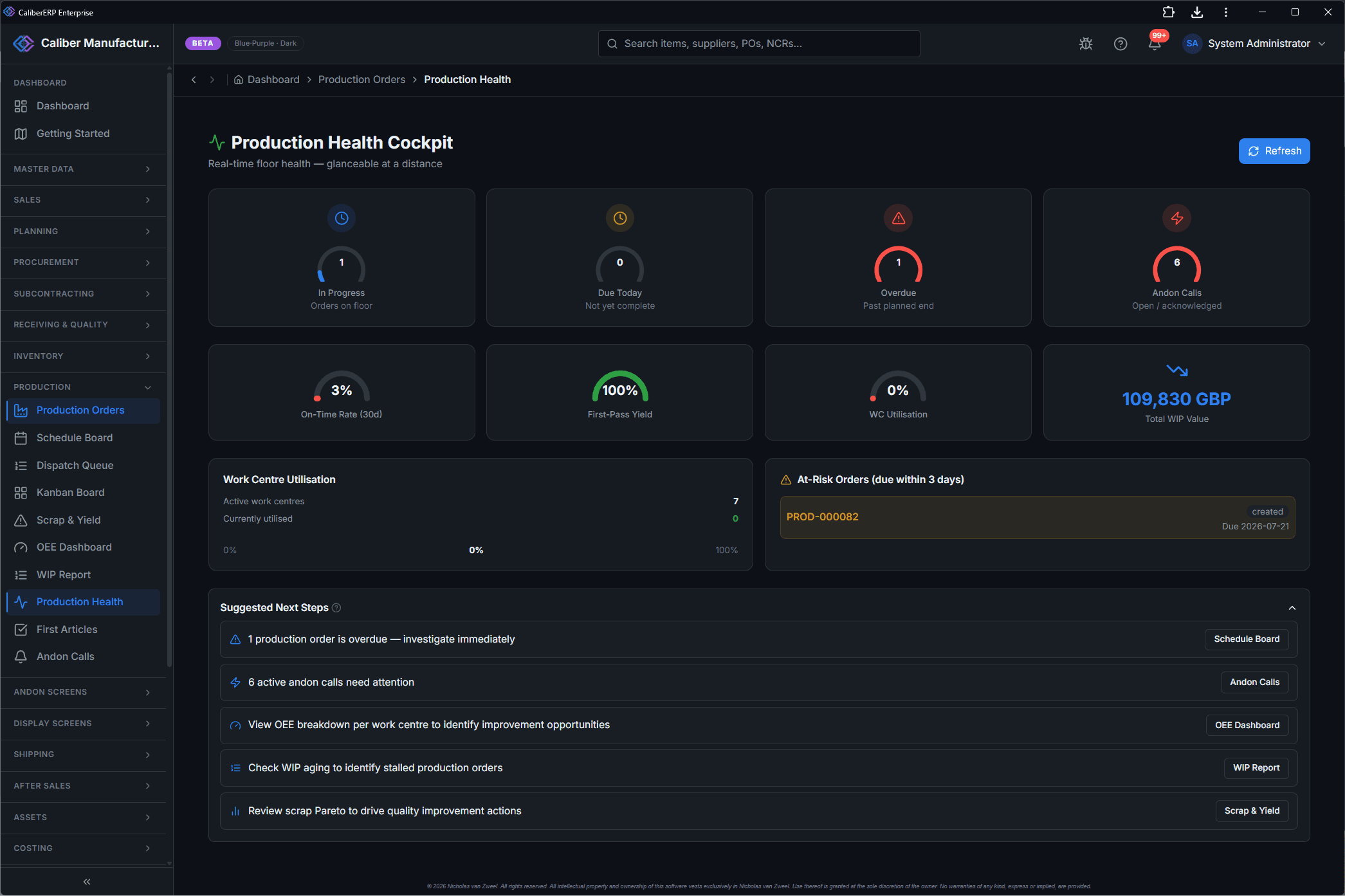Click the download icon in title bar
Image resolution: width=1345 pixels, height=896 pixels.
(1197, 12)
